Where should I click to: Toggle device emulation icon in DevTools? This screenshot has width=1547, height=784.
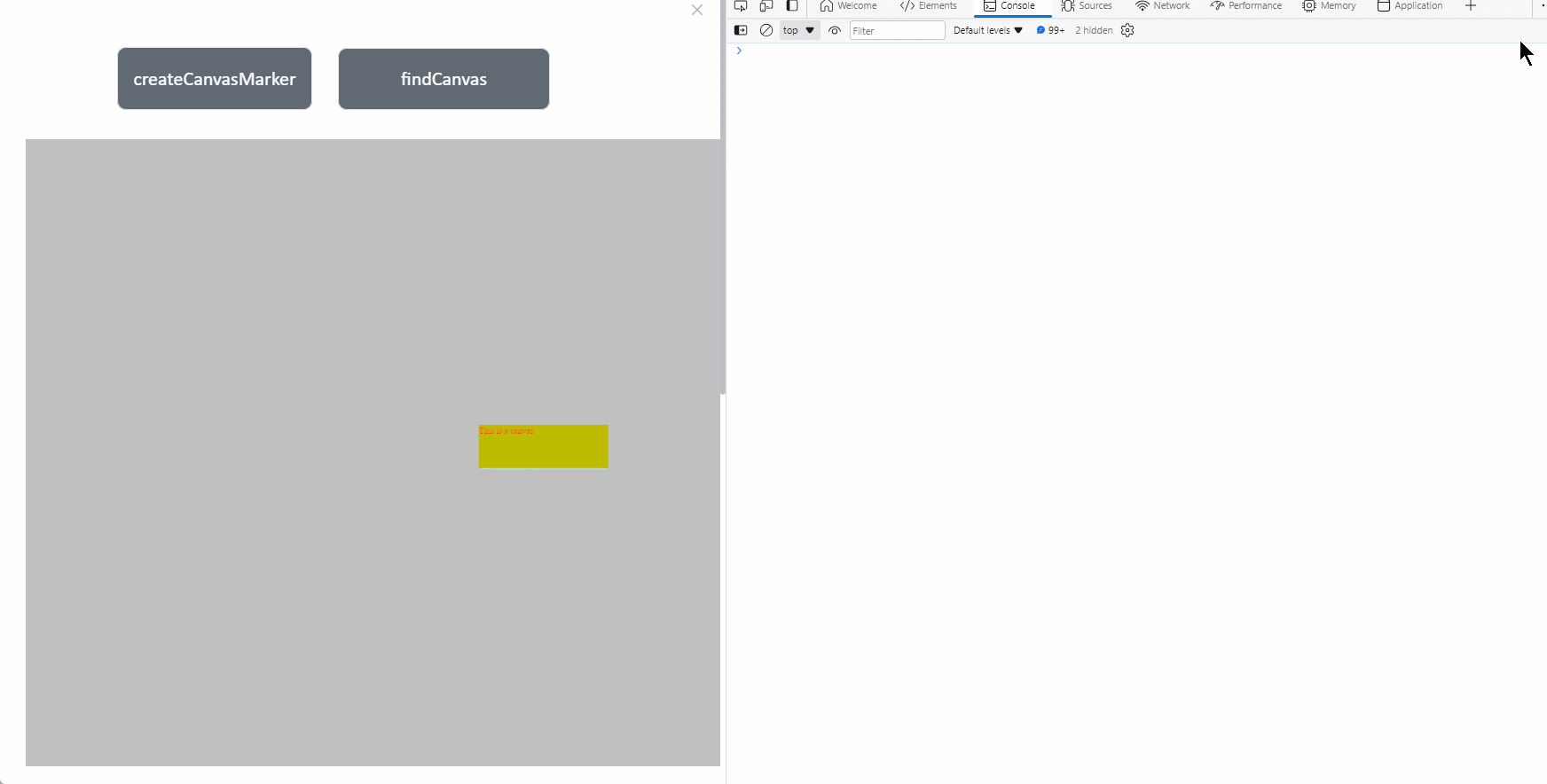point(766,6)
